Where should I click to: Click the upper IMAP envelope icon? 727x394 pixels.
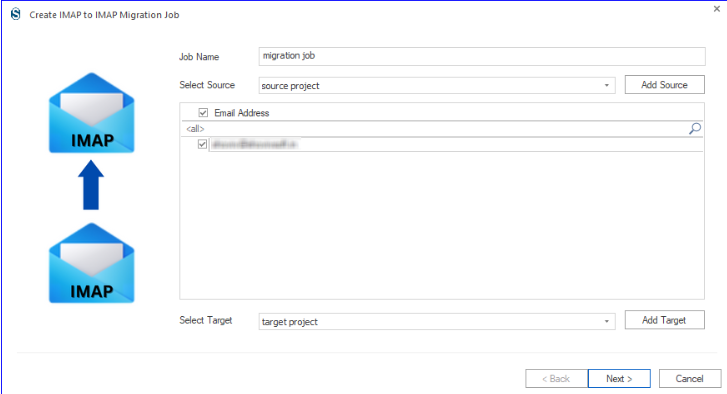92,113
